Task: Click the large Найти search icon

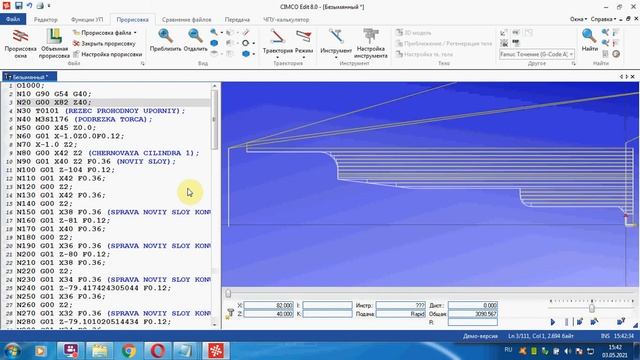Action: (589, 40)
